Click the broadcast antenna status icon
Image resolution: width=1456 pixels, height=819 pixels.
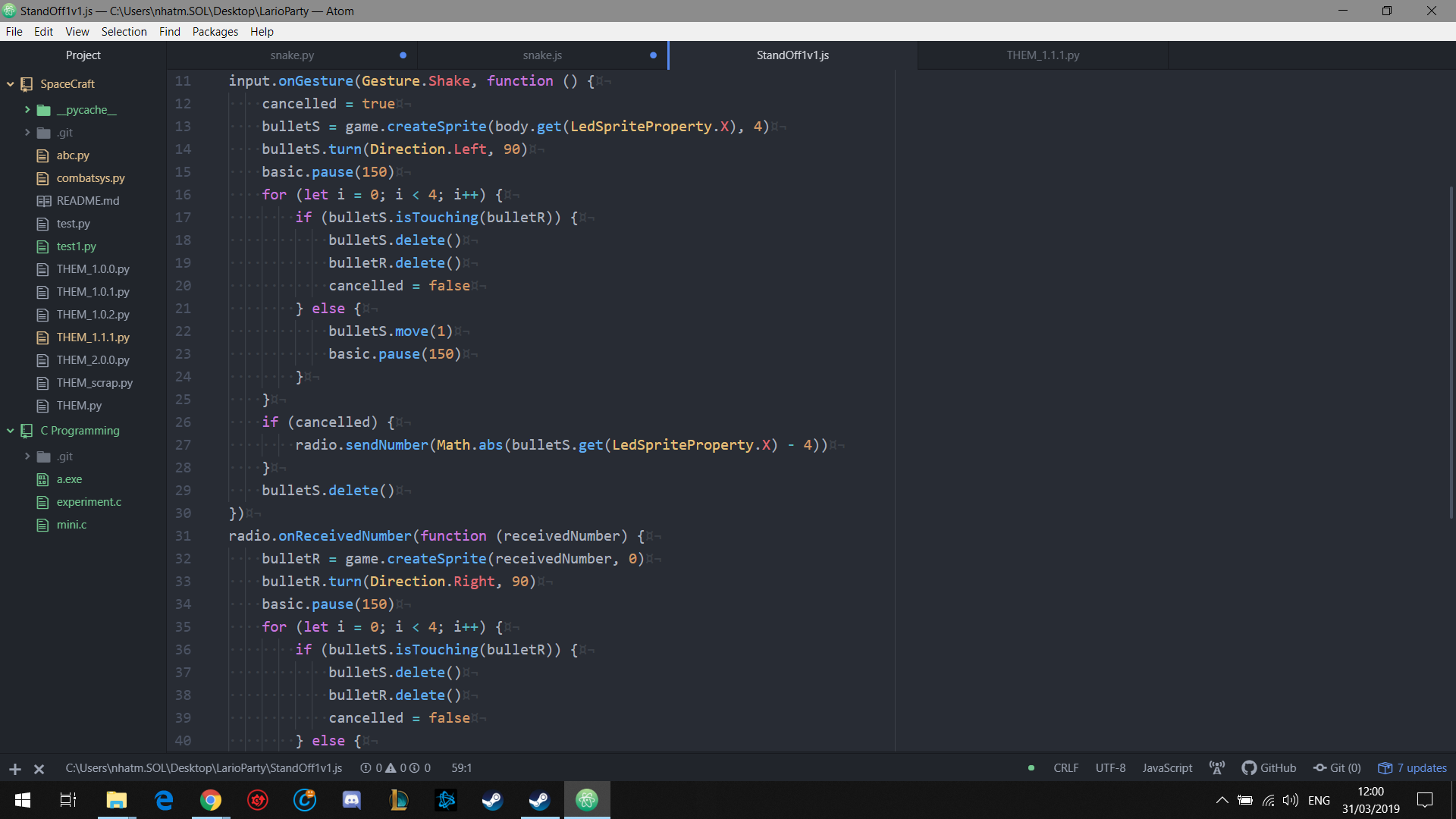tap(1216, 768)
